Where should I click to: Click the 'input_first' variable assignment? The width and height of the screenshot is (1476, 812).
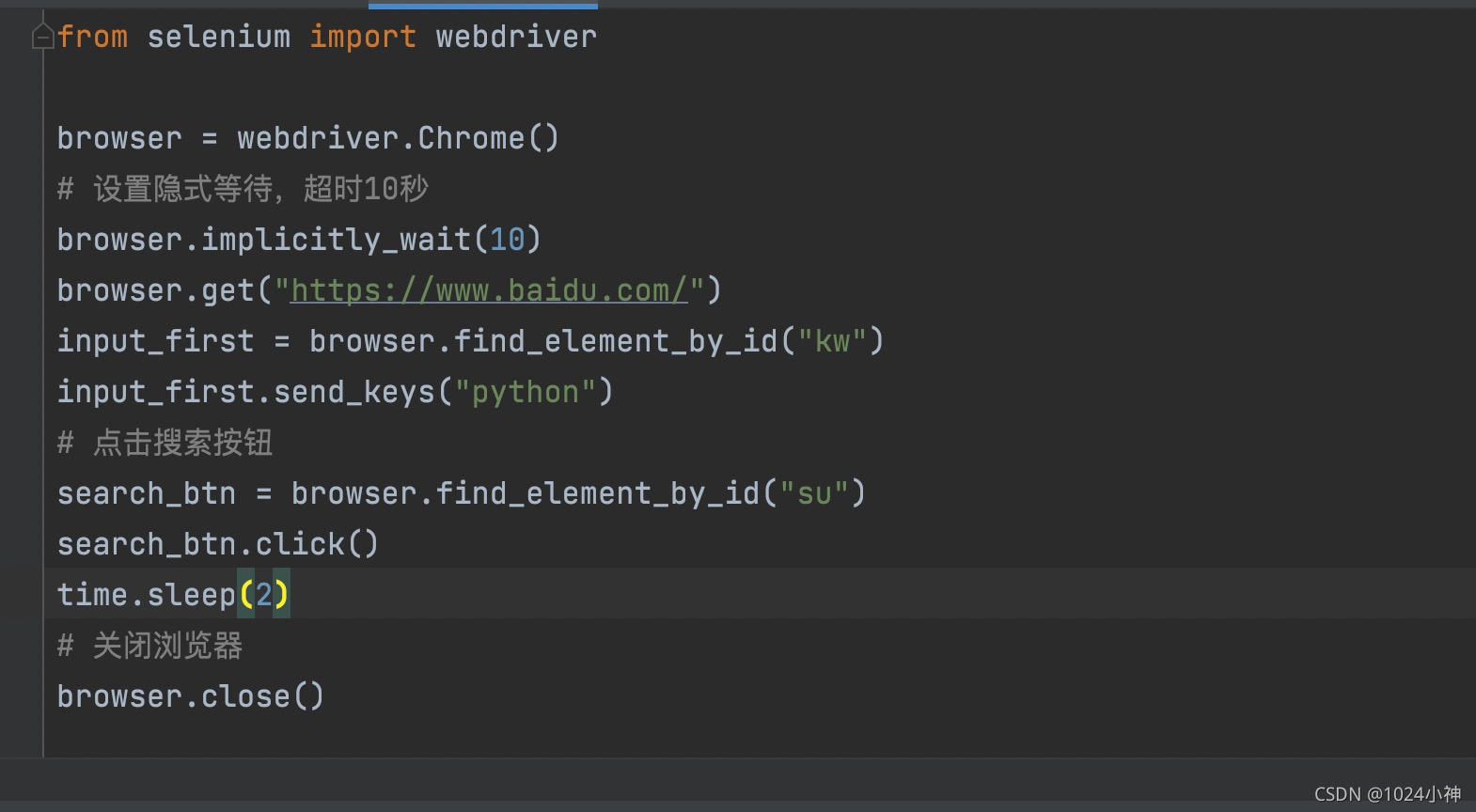click(155, 341)
